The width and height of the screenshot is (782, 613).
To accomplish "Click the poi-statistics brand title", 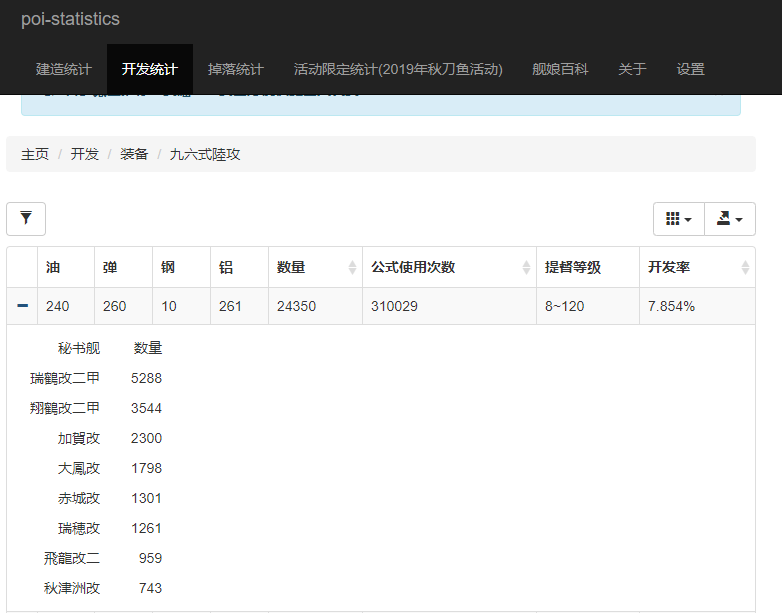I will [x=70, y=19].
